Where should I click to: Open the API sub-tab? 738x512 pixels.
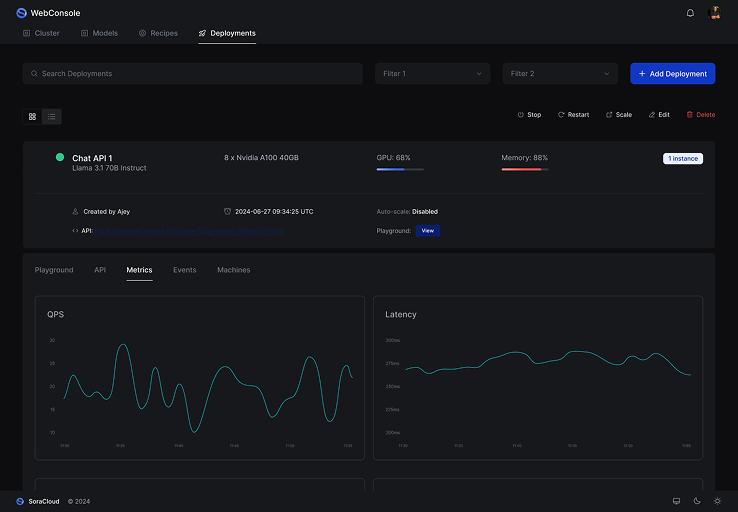click(100, 270)
